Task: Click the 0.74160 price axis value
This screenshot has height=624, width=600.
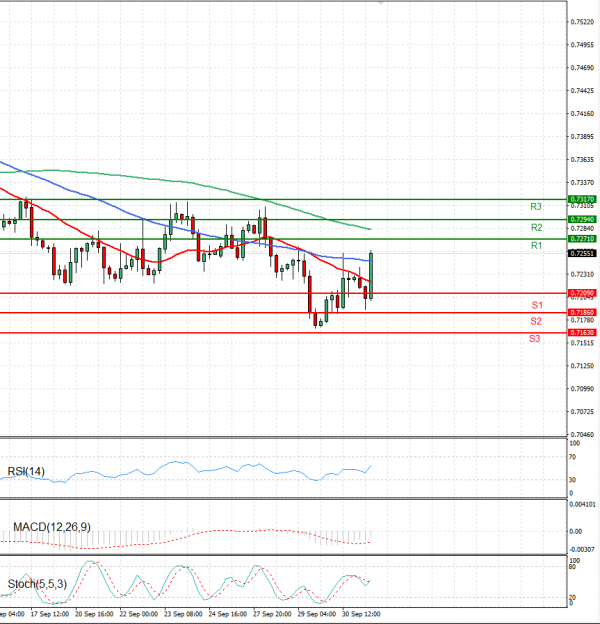Action: (x=582, y=114)
